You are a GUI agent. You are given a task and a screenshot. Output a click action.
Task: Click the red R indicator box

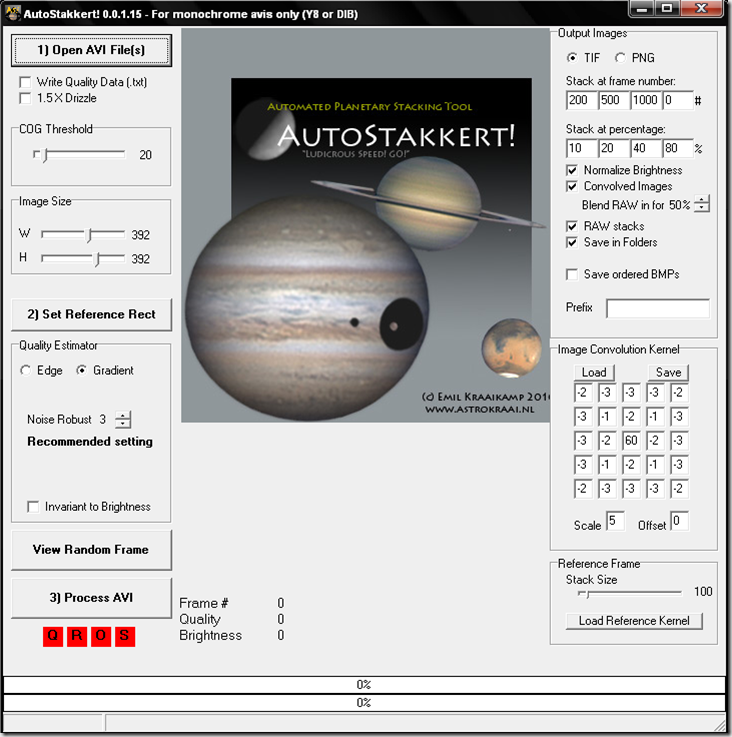pyautogui.click(x=77, y=636)
